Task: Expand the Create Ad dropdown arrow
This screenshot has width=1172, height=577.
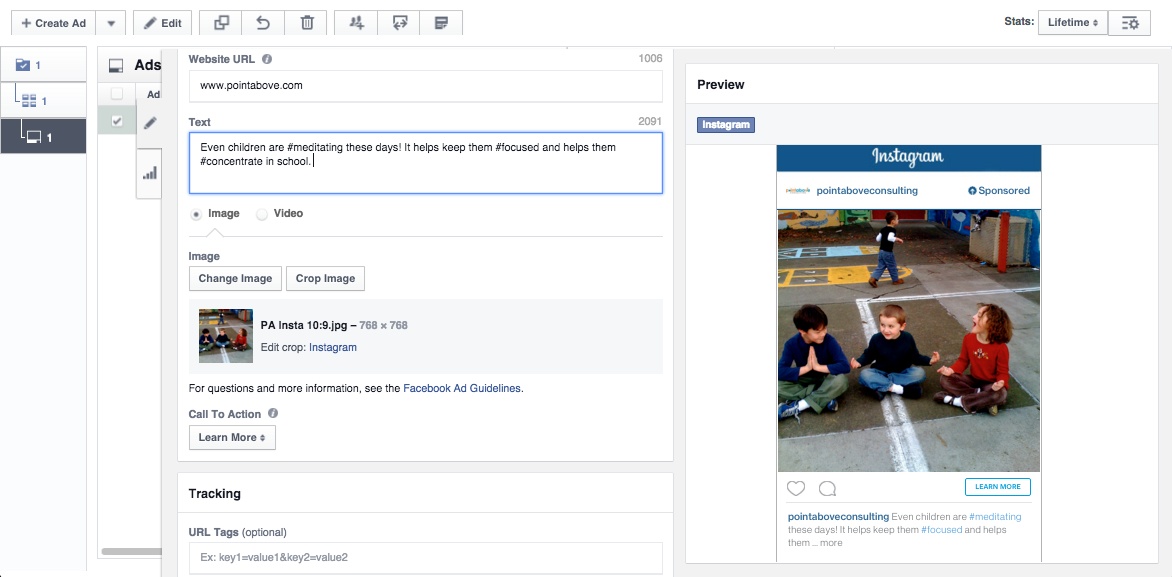Action: tap(110, 22)
